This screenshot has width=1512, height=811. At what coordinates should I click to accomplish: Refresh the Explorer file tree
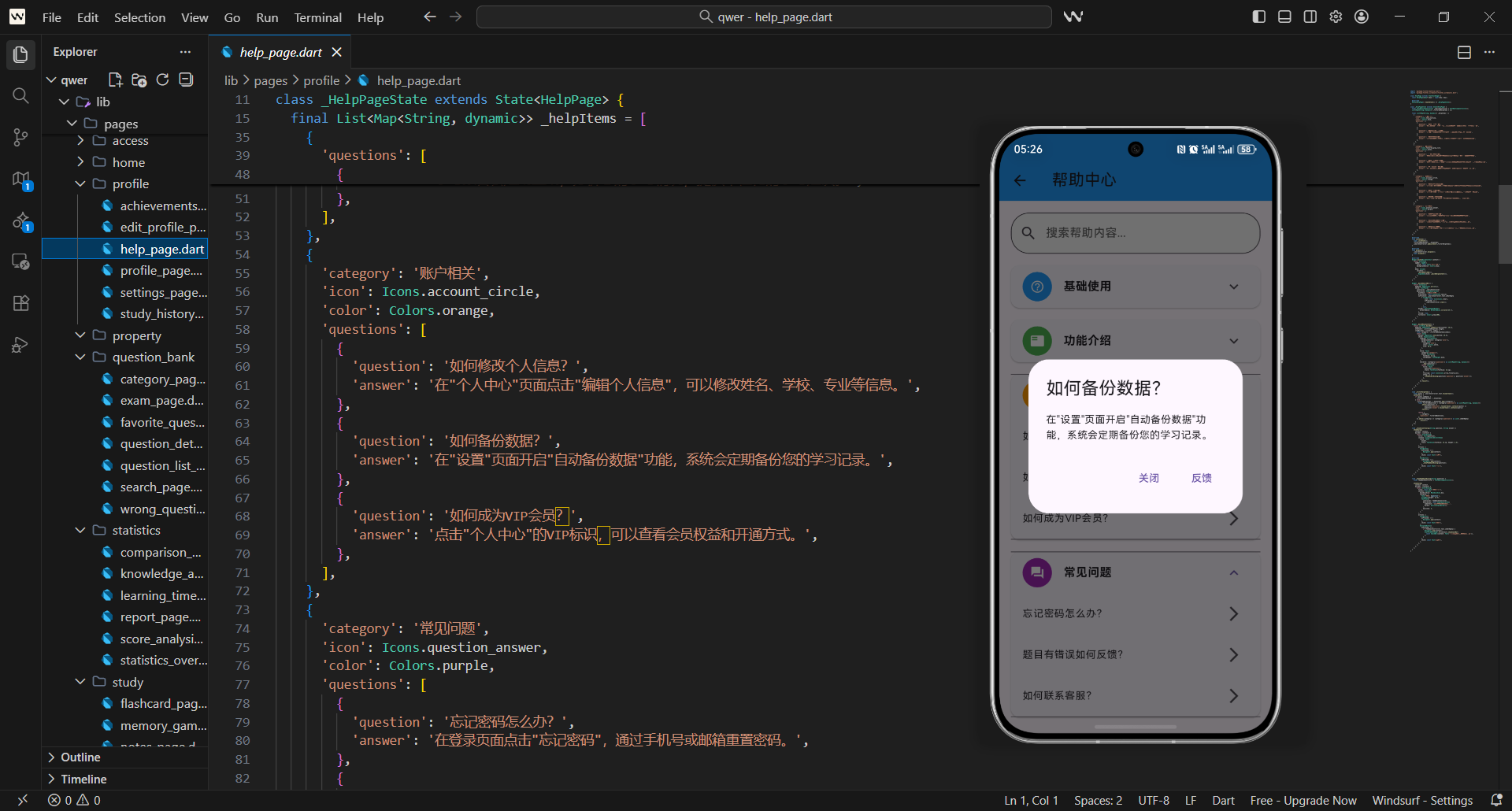162,80
